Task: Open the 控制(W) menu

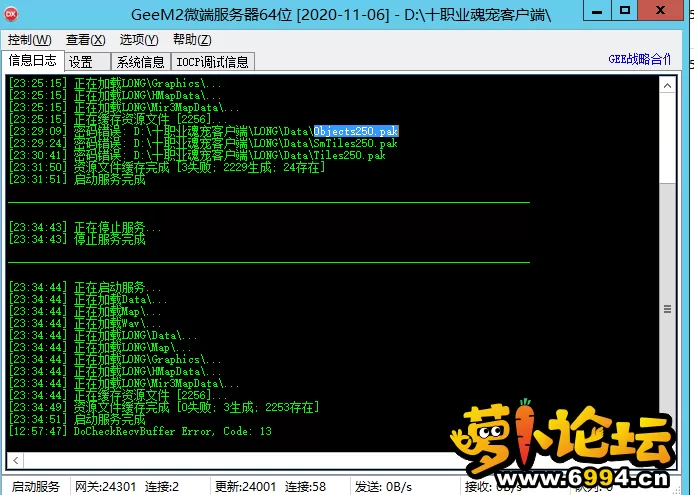Action: point(29,40)
